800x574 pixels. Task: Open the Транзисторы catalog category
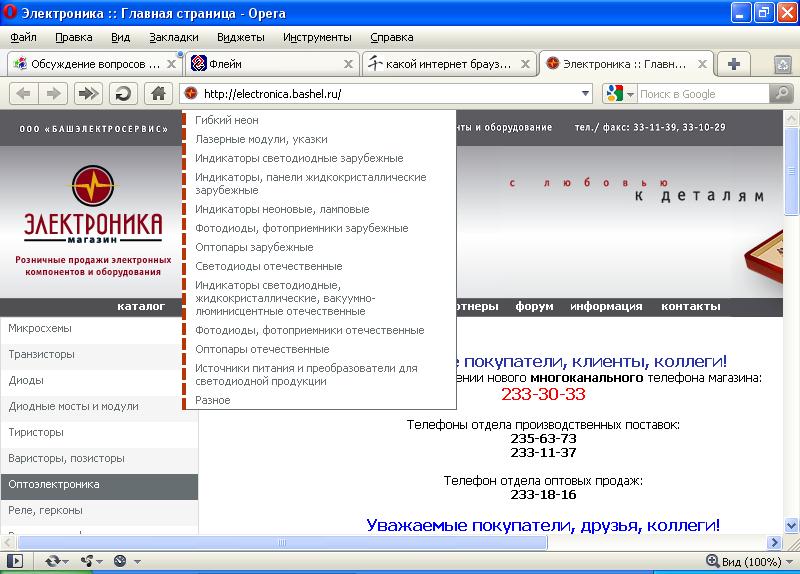(x=99, y=355)
